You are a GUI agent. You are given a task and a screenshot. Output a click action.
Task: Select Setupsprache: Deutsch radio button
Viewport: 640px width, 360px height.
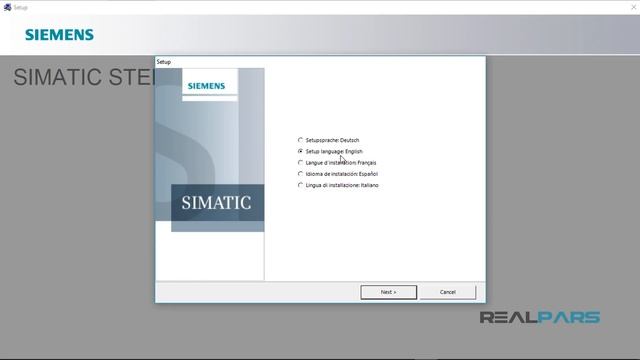300,140
